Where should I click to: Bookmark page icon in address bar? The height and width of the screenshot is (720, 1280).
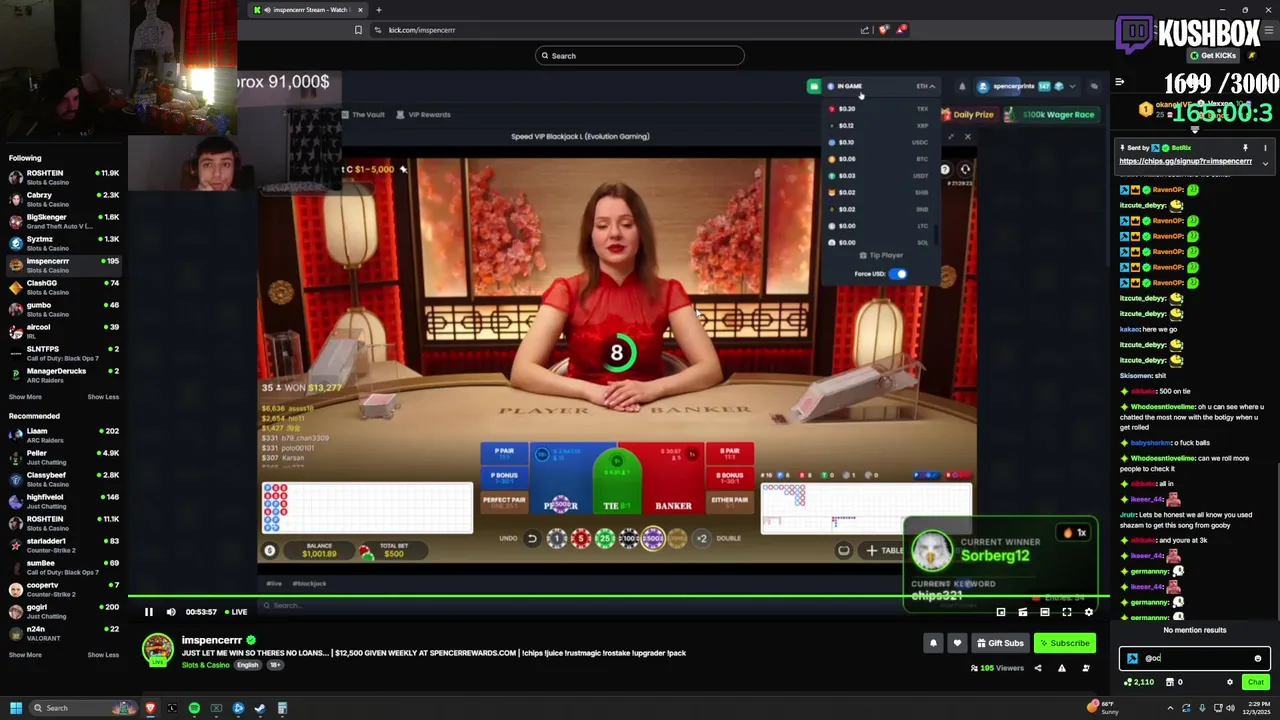click(358, 30)
